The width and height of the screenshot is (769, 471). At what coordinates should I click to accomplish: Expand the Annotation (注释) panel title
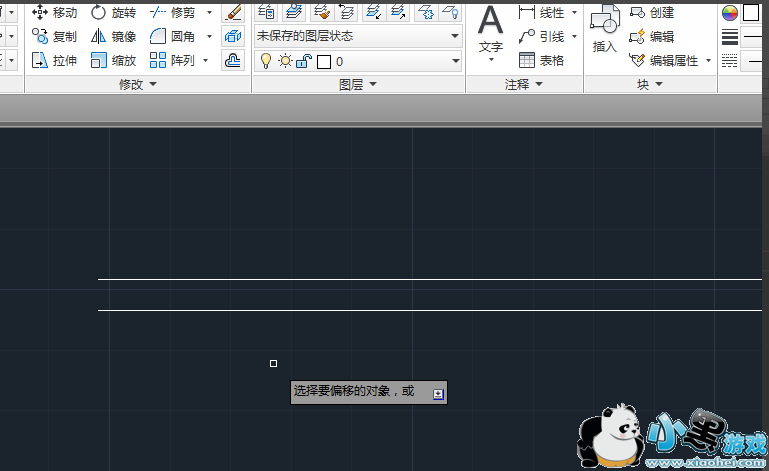pos(523,85)
